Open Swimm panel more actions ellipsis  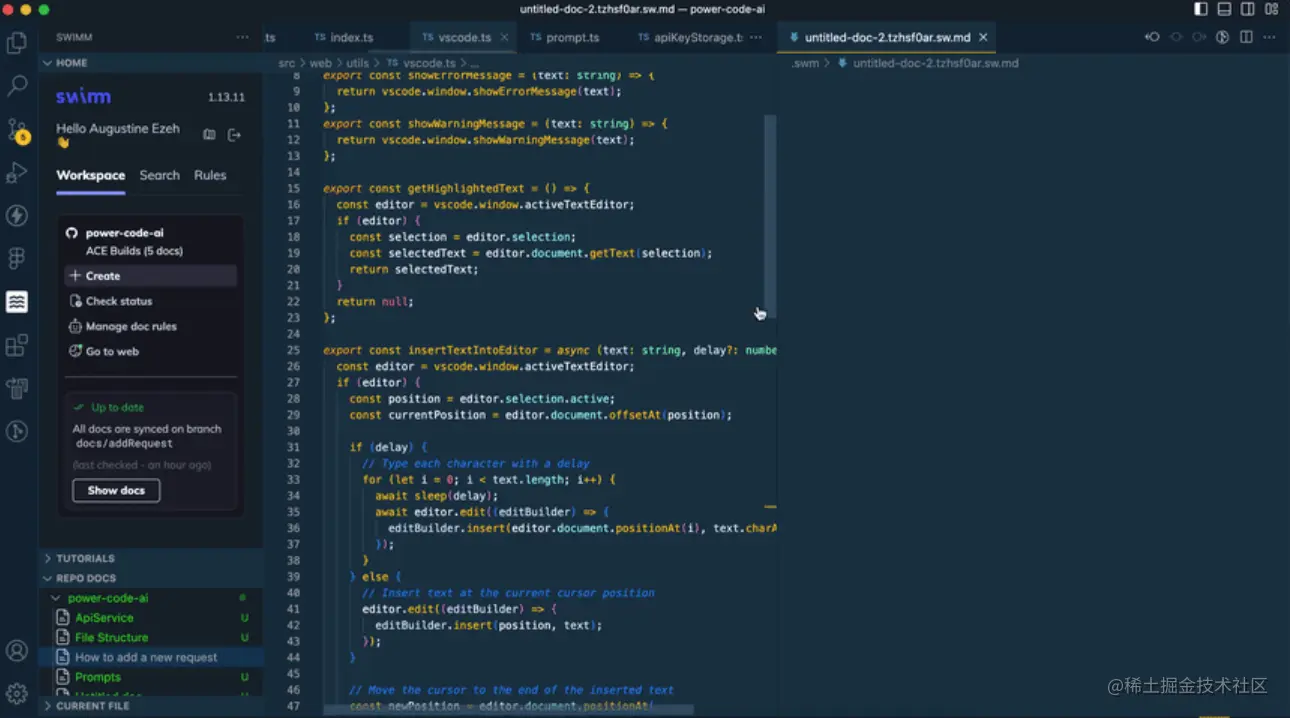(x=242, y=37)
